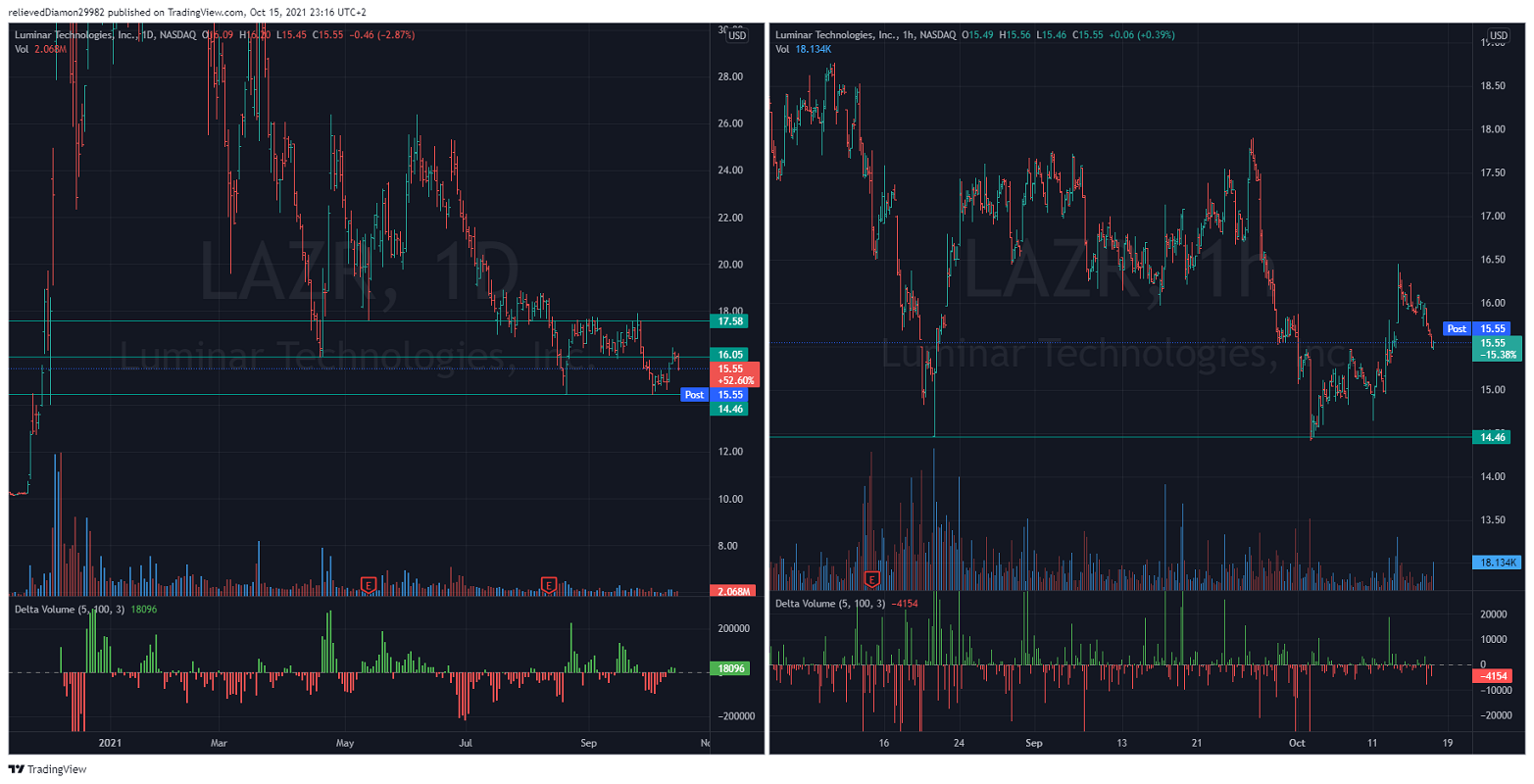This screenshot has height=784, width=1534.
Task: Click the Jul label on the daily time axis
Action: 466,743
